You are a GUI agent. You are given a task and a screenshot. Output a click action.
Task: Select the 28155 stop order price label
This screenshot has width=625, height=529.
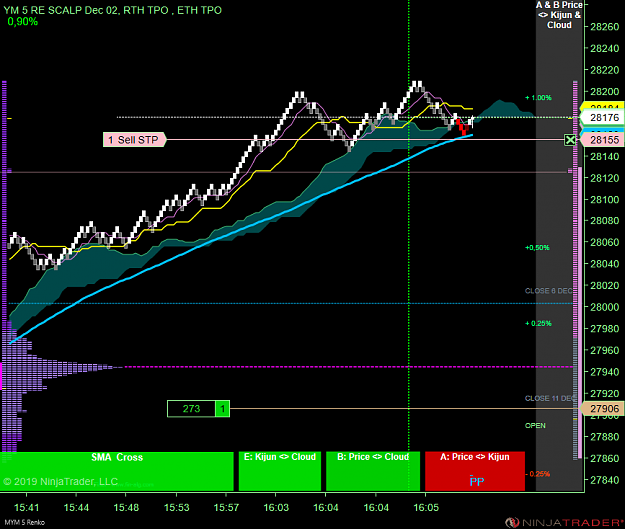coord(602,140)
